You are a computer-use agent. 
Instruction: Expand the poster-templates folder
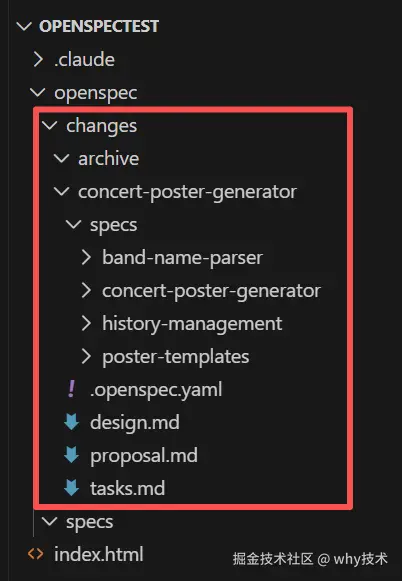pyautogui.click(x=86, y=356)
